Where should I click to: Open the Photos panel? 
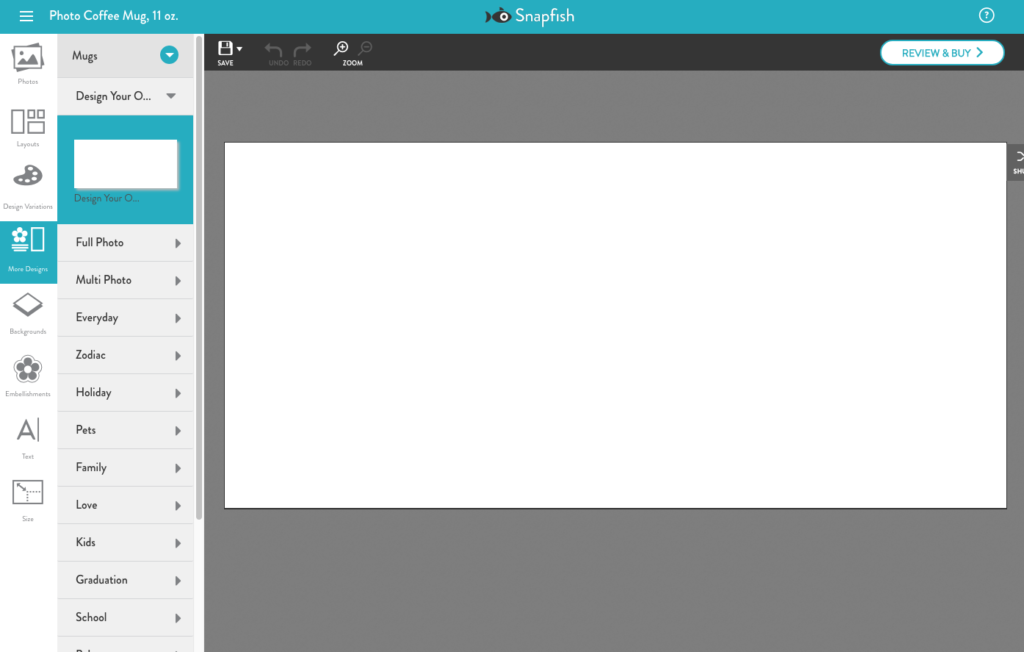(x=28, y=64)
